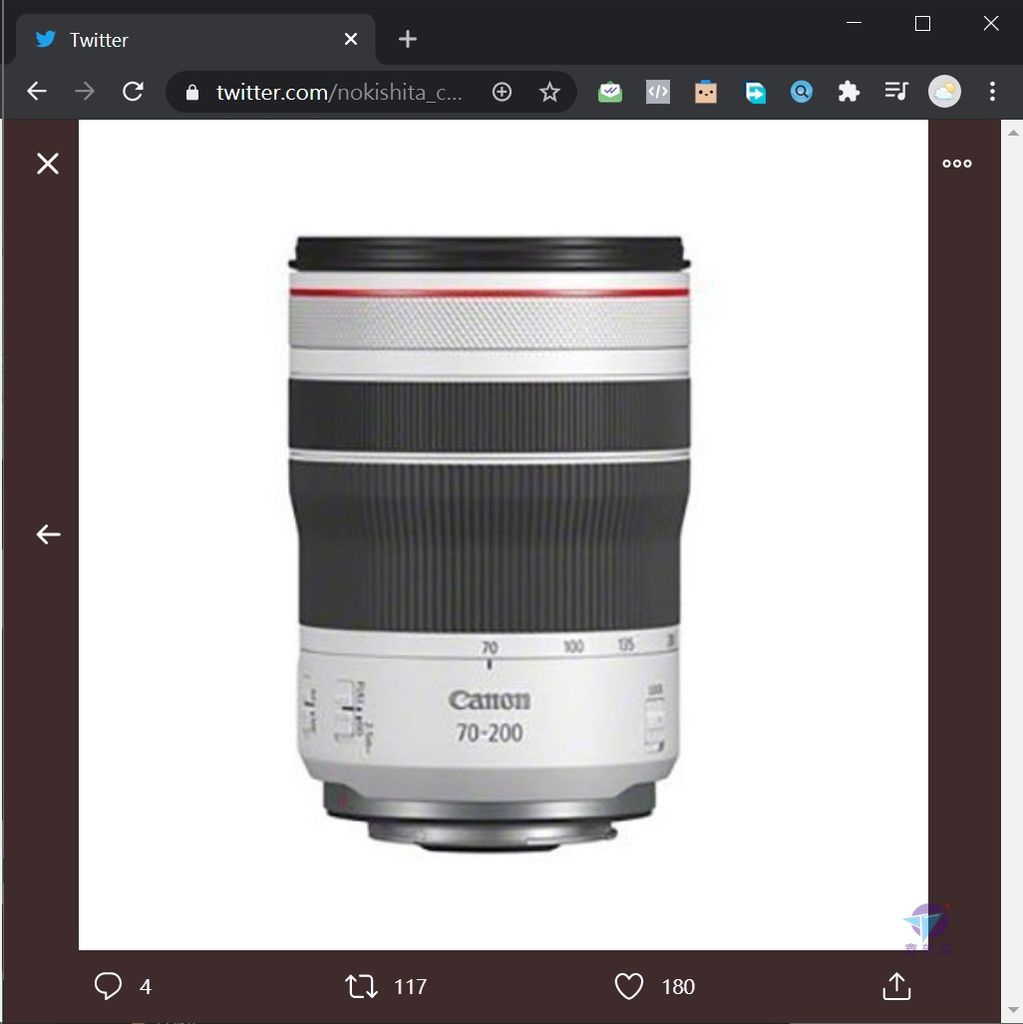Open a new browser tab
This screenshot has height=1024, width=1023.
[x=408, y=39]
